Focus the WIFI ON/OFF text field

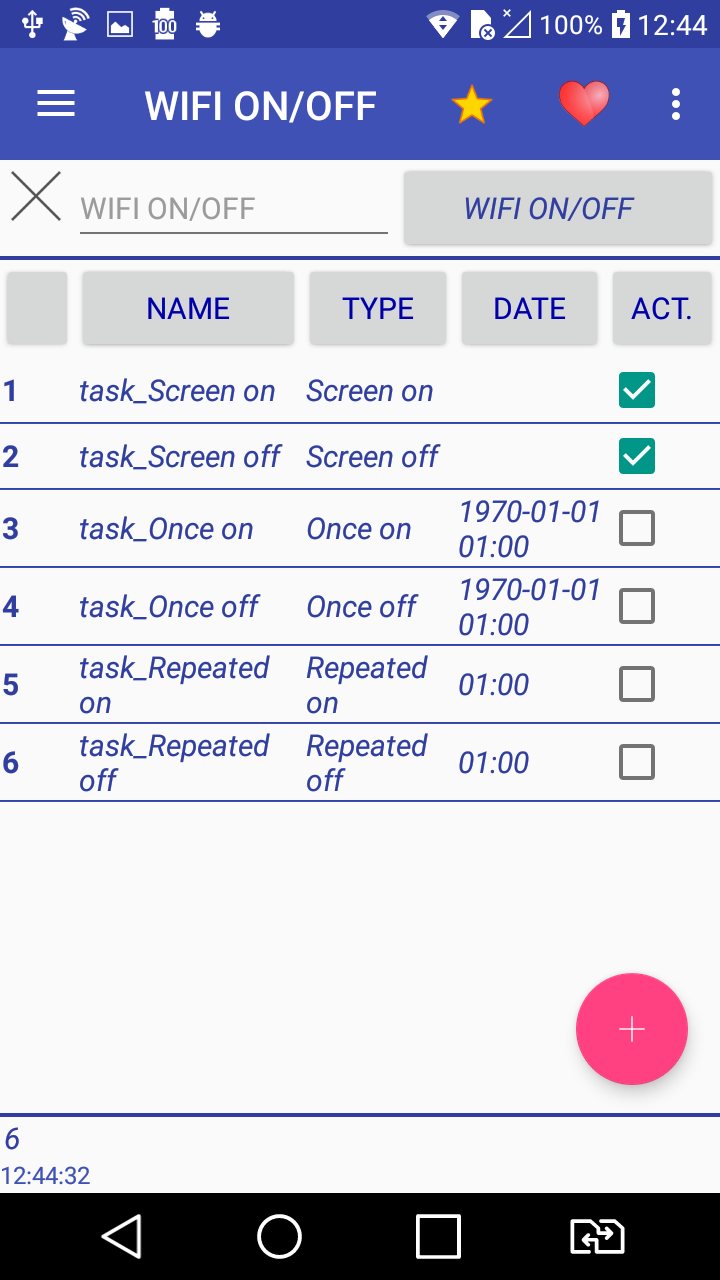point(233,209)
